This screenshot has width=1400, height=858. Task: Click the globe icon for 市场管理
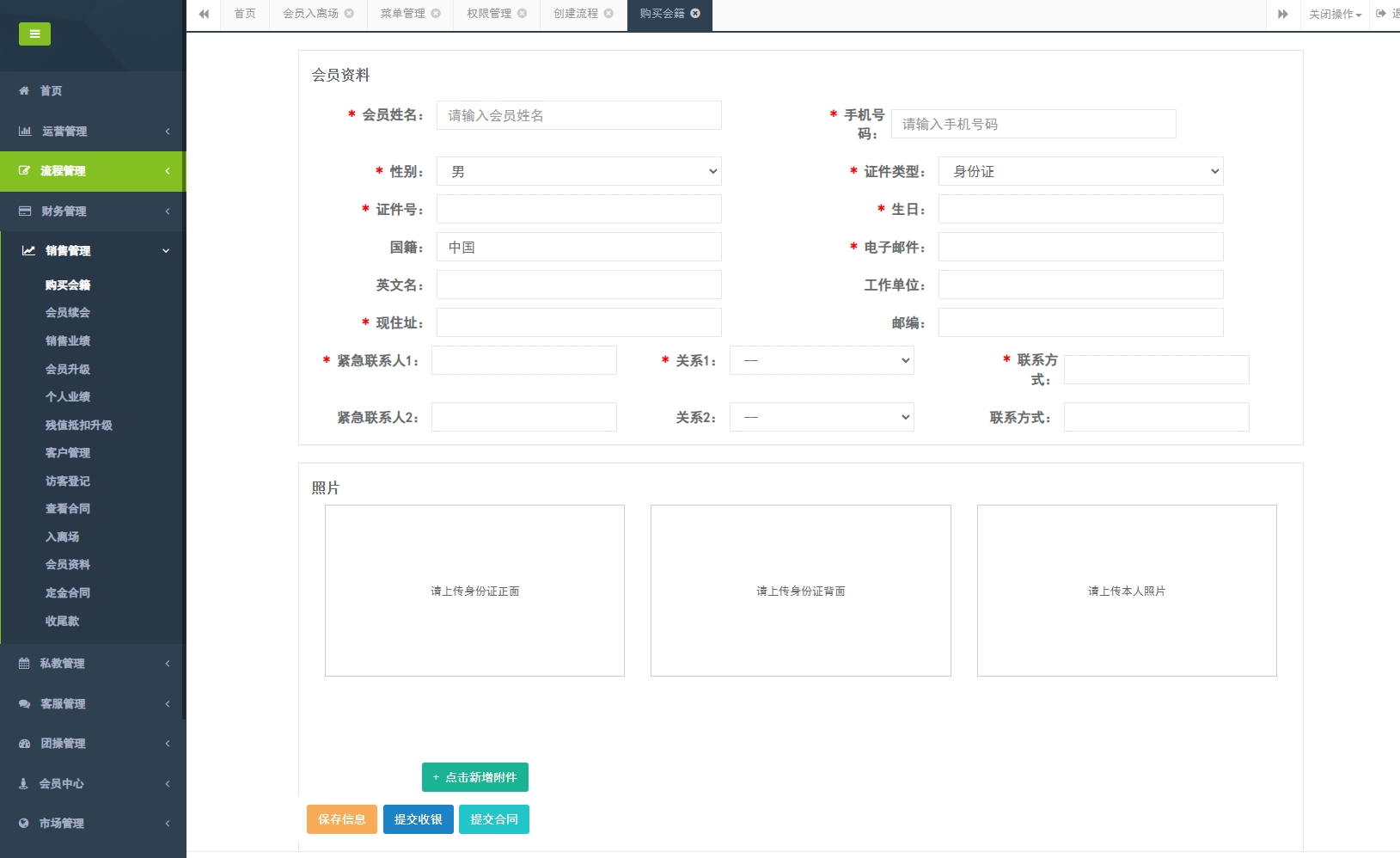click(x=24, y=823)
